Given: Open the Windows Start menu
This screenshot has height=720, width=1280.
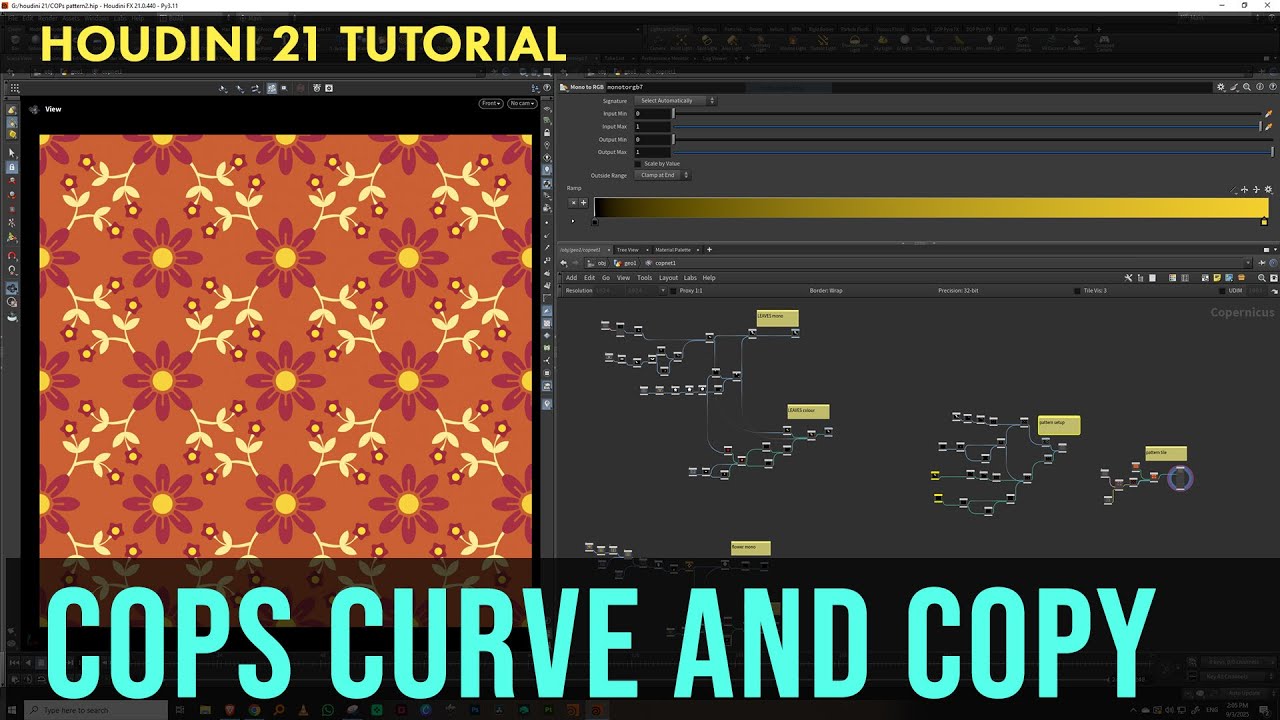Looking at the screenshot, I should click(x=13, y=710).
